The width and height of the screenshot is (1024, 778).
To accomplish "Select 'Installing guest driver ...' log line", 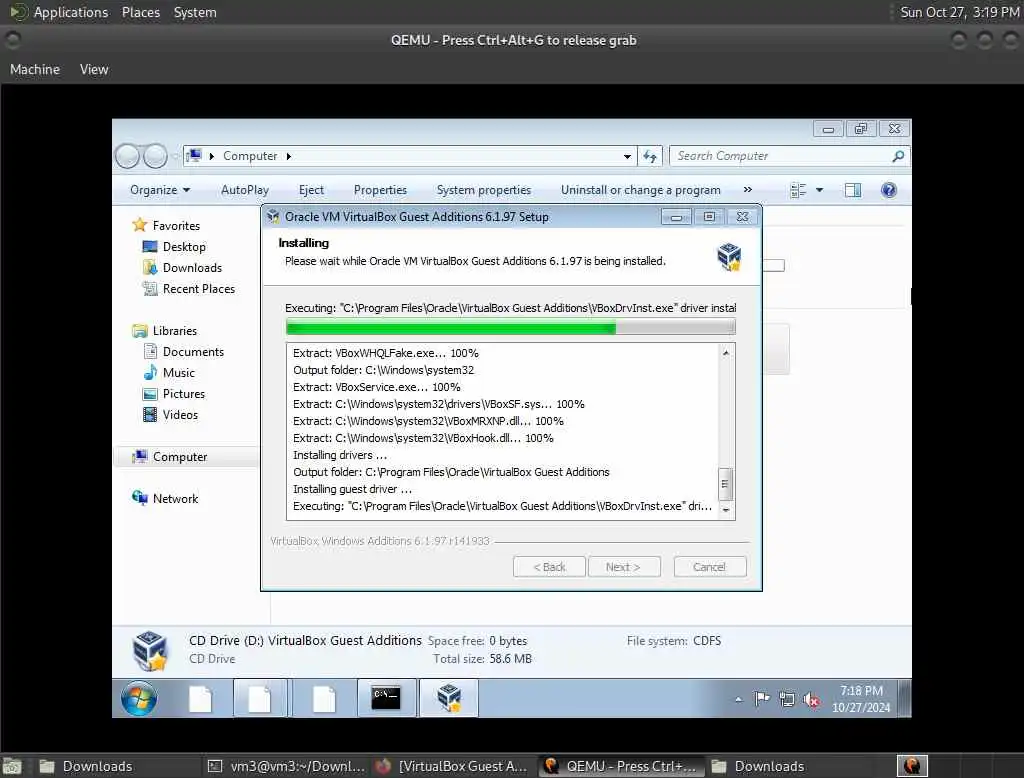I will point(352,489).
